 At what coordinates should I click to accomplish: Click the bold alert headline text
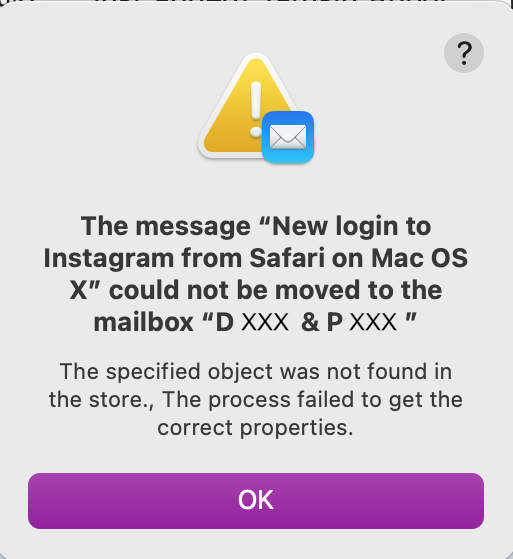[256, 274]
